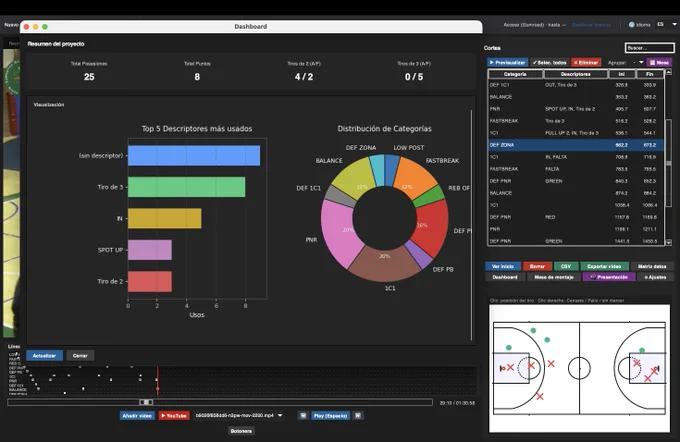Click the purple Presentación button

(609, 277)
